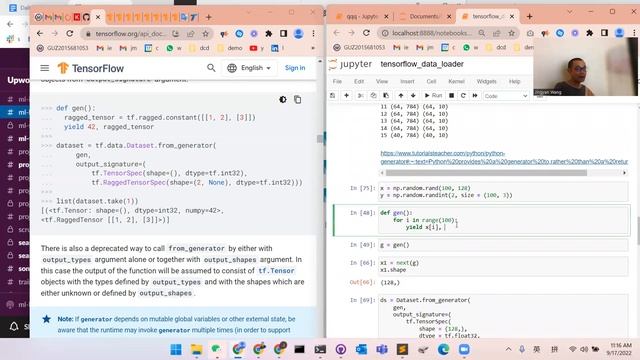Open the cell type Code dropdown
Image resolution: width=640 pixels, height=360 pixels.
coord(506,96)
